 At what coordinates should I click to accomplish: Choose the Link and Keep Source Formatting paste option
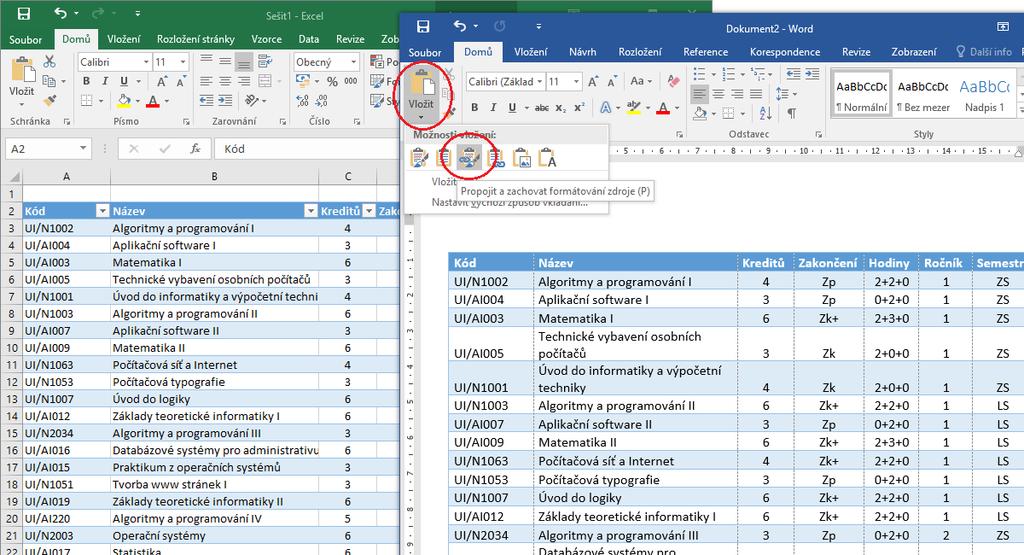click(x=469, y=158)
